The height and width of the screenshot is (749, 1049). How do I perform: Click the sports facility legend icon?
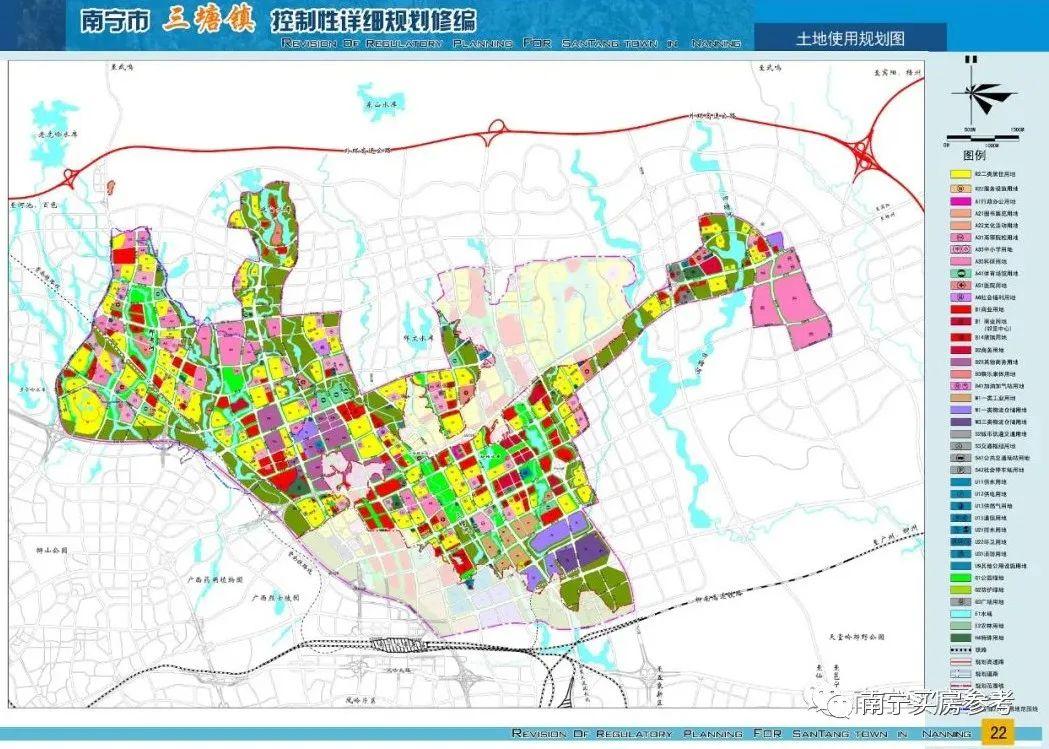(x=958, y=272)
